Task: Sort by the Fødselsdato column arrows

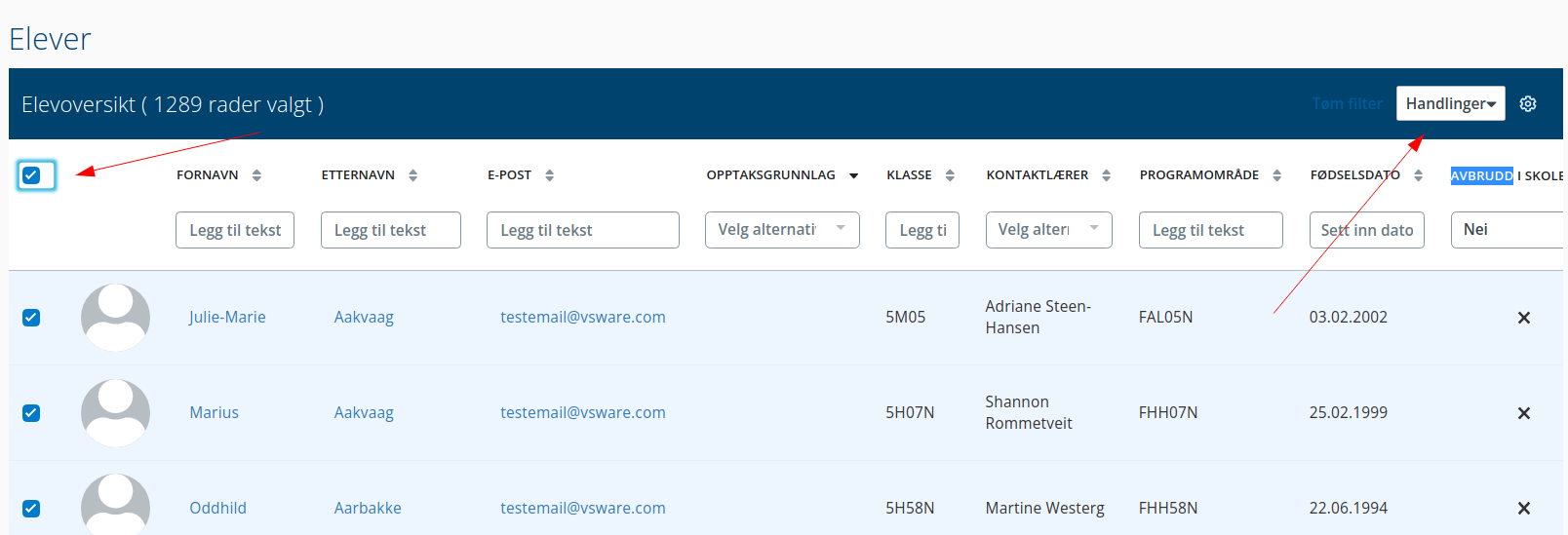Action: click(x=1418, y=175)
